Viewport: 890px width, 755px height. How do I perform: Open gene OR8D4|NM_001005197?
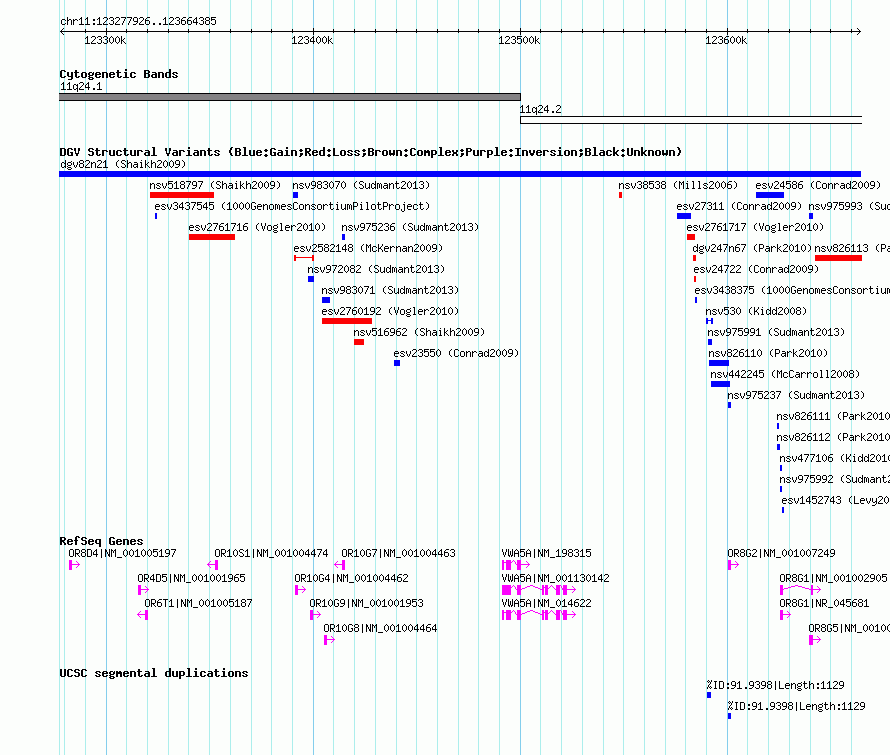(x=122, y=553)
